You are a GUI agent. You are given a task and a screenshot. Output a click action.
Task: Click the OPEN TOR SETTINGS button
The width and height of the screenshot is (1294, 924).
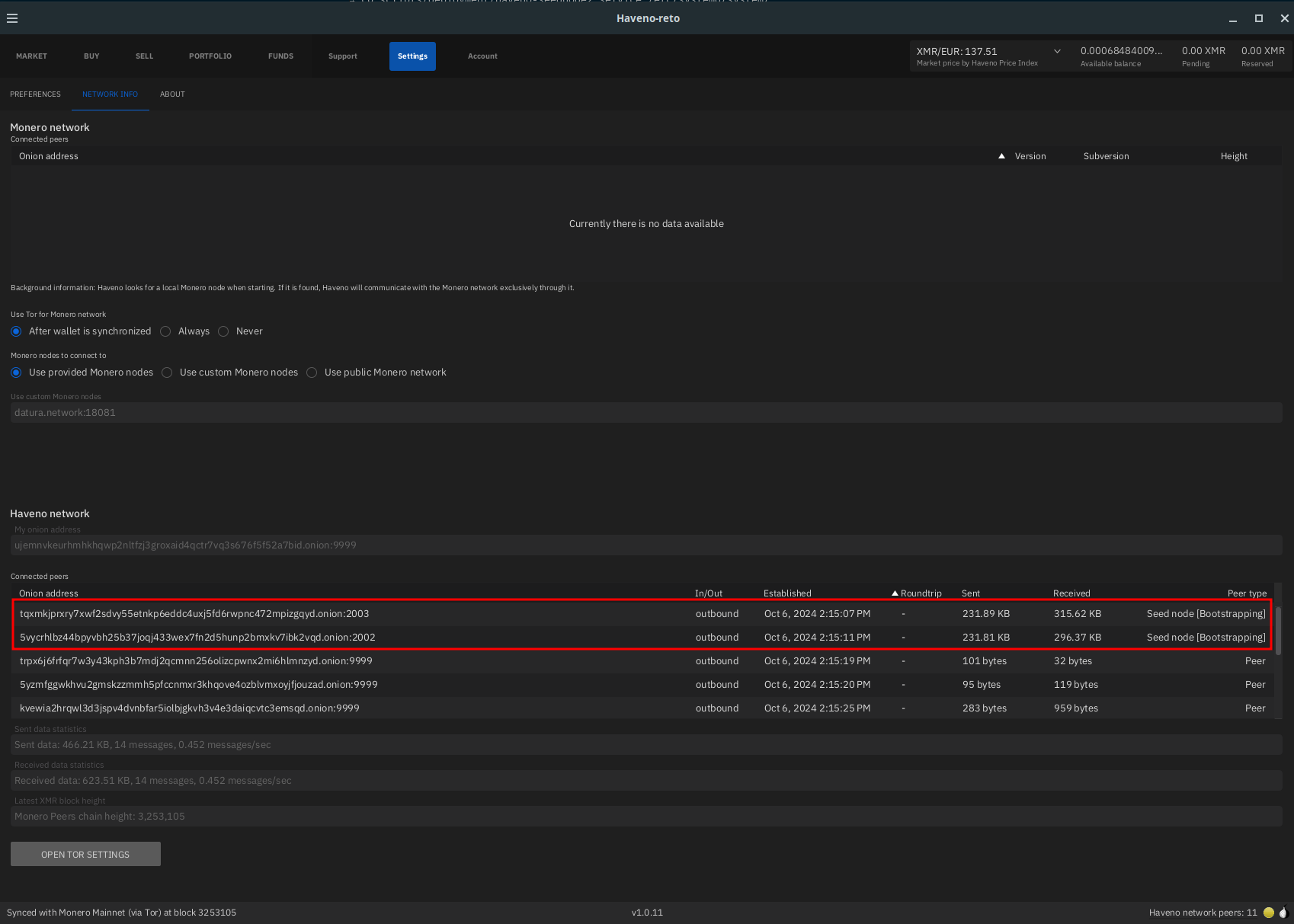85,854
